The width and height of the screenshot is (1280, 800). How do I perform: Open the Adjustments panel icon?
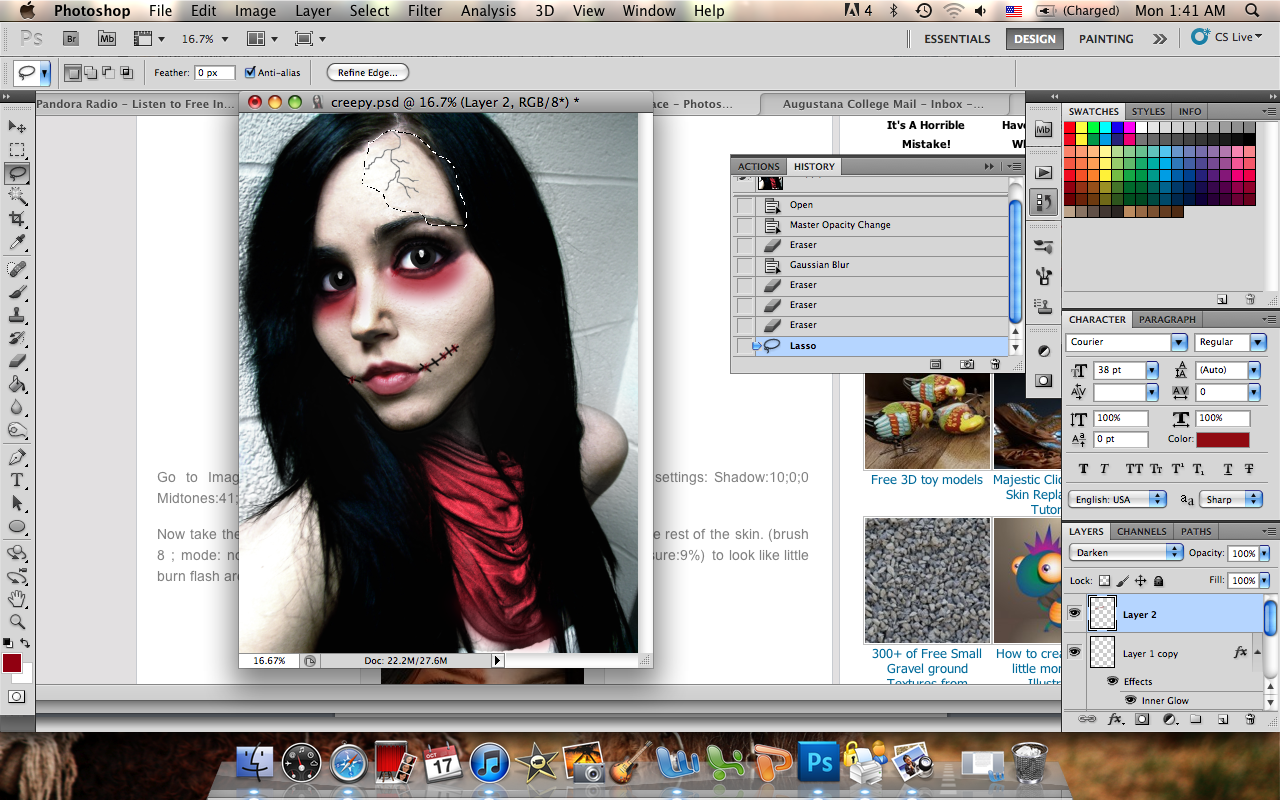click(1043, 351)
